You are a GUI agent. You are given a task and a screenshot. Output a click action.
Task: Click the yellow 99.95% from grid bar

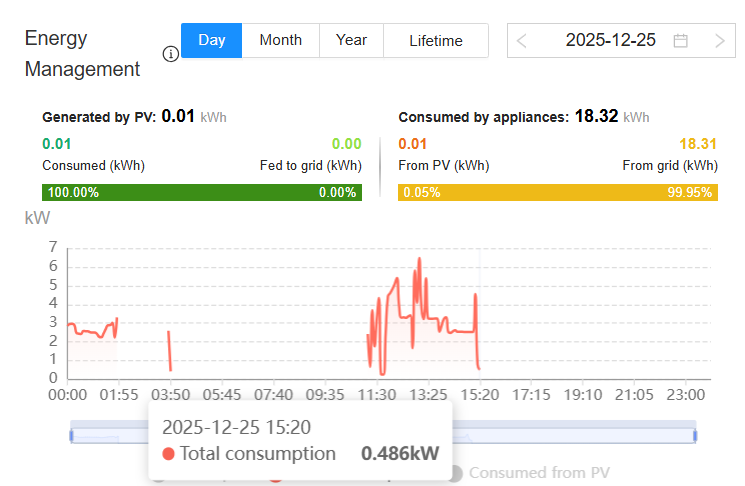[x=558, y=192]
